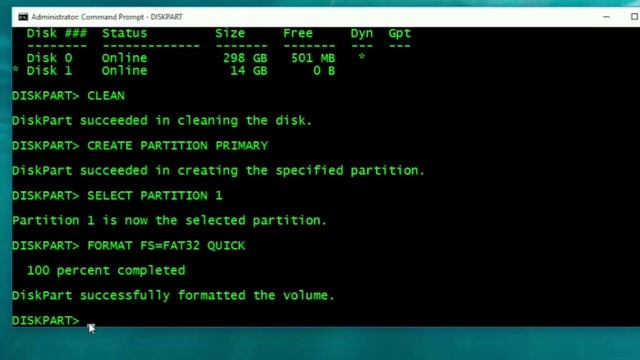
Task: Click 'DiskPart successfully formatted the volume.' line
Action: pyautogui.click(x=173, y=295)
